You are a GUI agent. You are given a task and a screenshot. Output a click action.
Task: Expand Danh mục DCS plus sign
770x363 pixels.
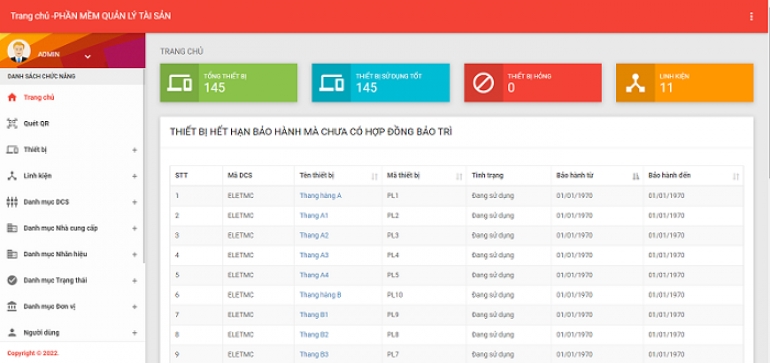(x=135, y=202)
